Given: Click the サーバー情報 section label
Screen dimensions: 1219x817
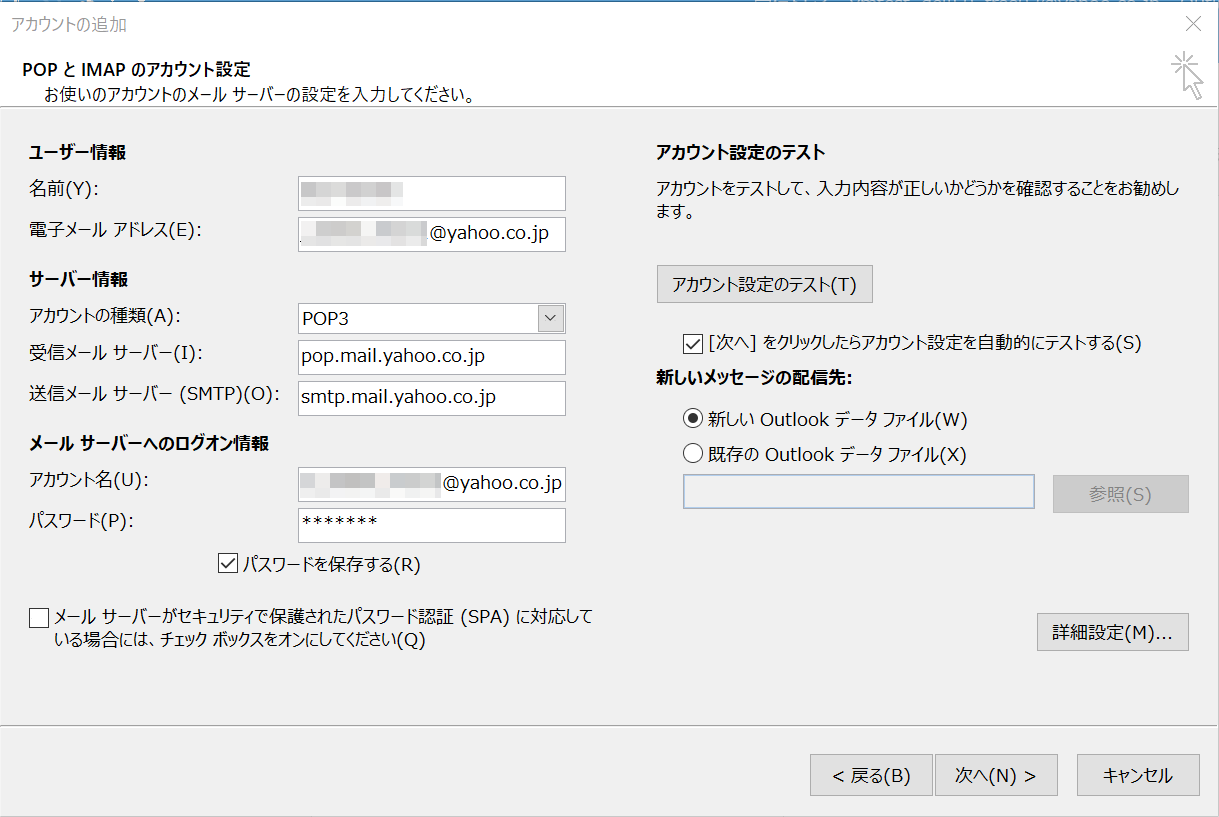Looking at the screenshot, I should (79, 279).
